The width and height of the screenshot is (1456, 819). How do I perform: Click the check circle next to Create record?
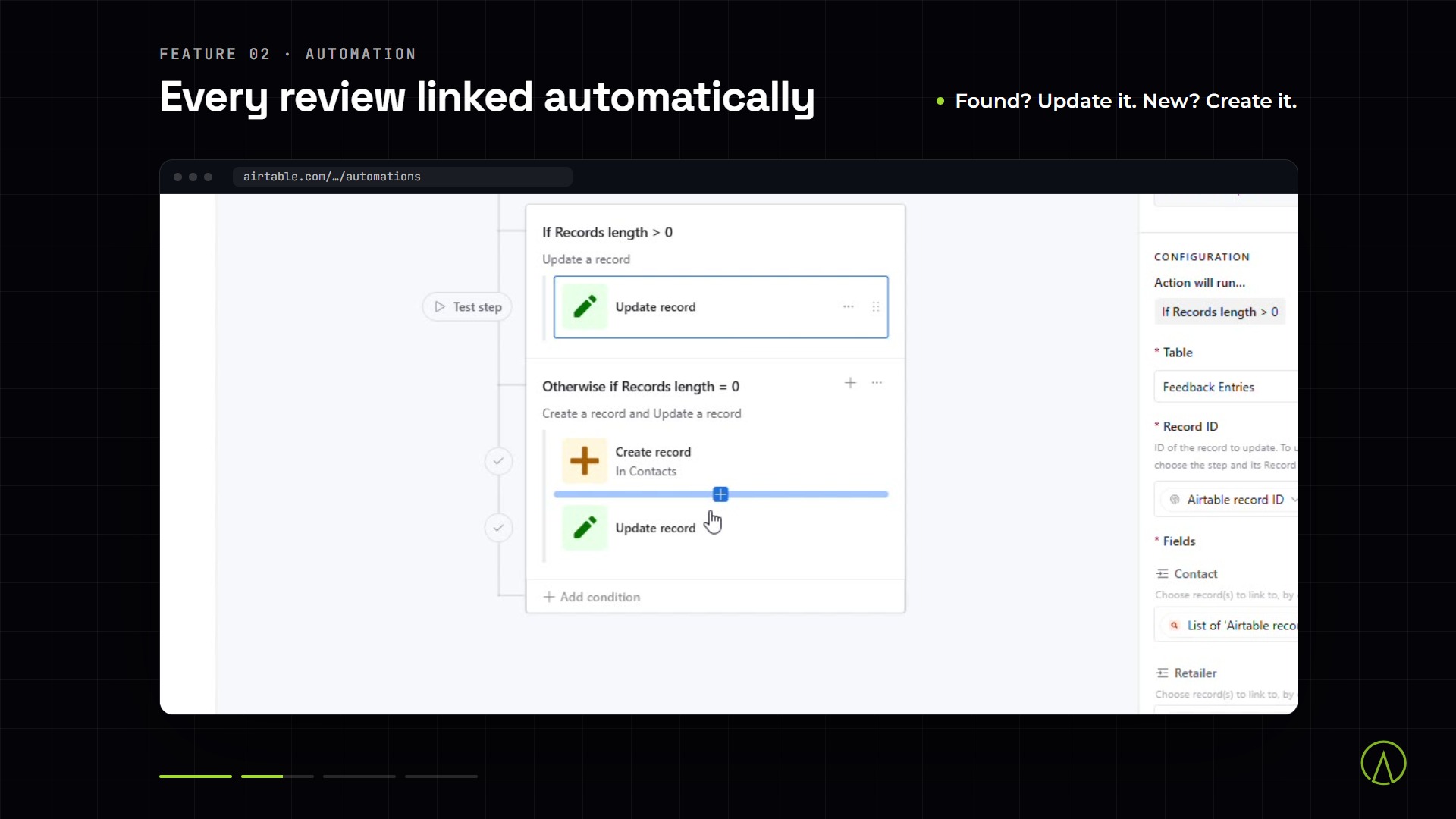click(x=498, y=461)
